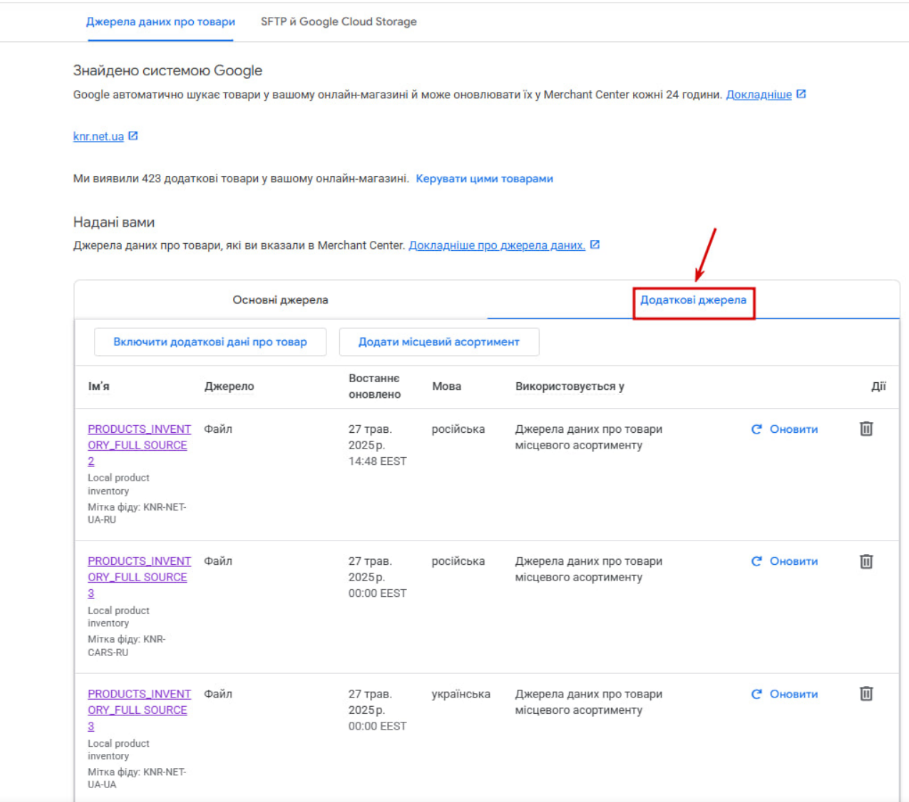The height and width of the screenshot is (802, 909).
Task: Click 'Оновити' text in the KNR-CARS-RU row
Action: click(x=794, y=561)
